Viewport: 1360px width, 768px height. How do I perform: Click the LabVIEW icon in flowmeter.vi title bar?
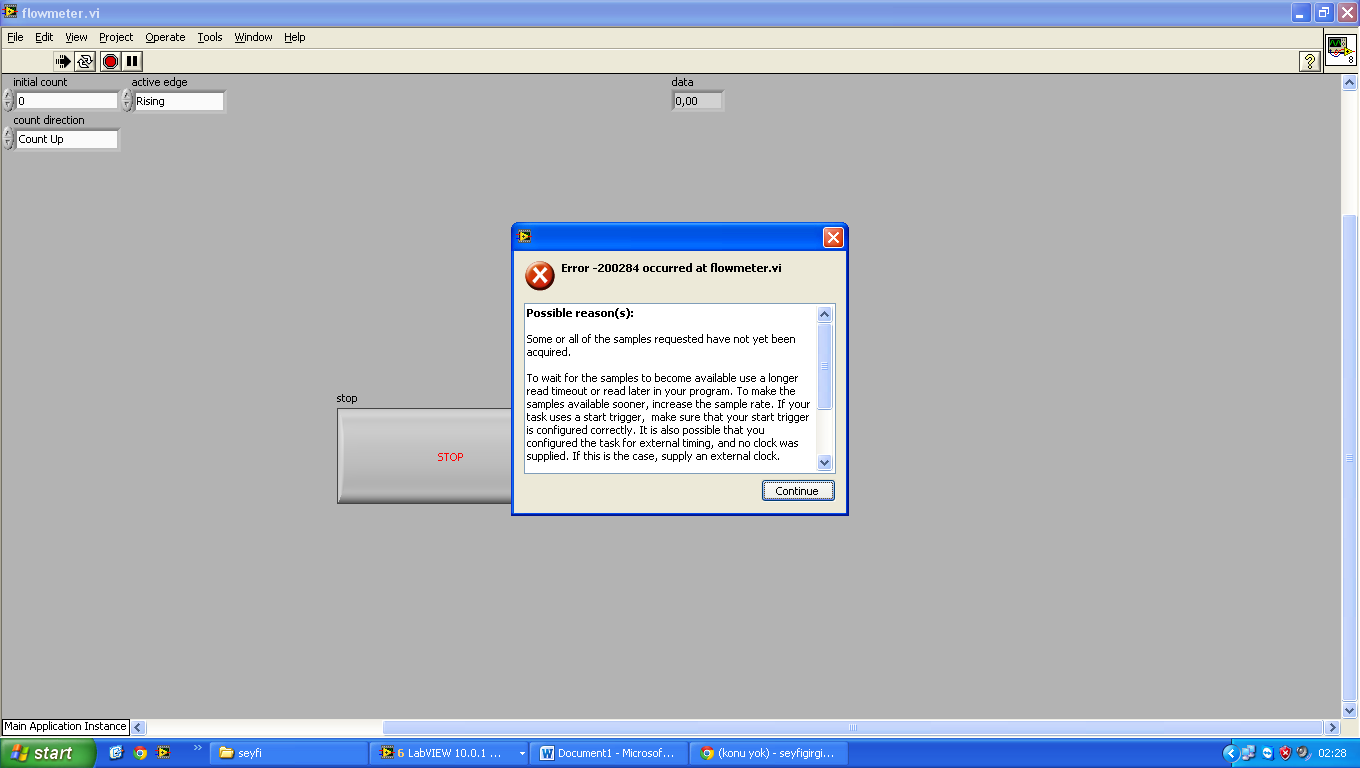(11, 13)
